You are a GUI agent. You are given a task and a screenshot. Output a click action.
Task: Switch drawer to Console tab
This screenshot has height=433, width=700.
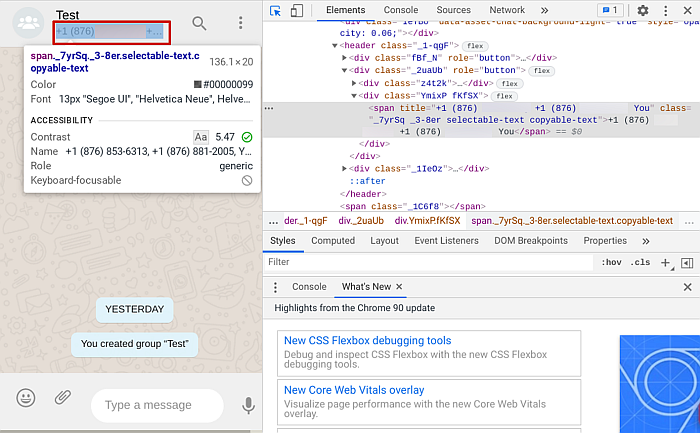point(309,287)
